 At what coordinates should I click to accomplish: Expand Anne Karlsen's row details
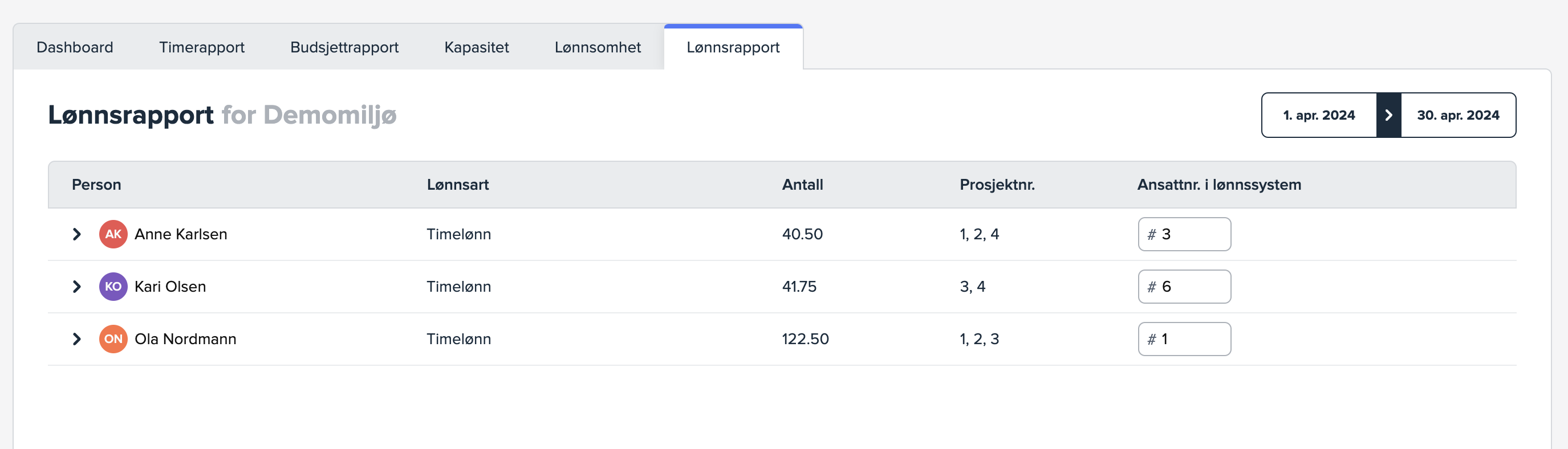pos(77,234)
